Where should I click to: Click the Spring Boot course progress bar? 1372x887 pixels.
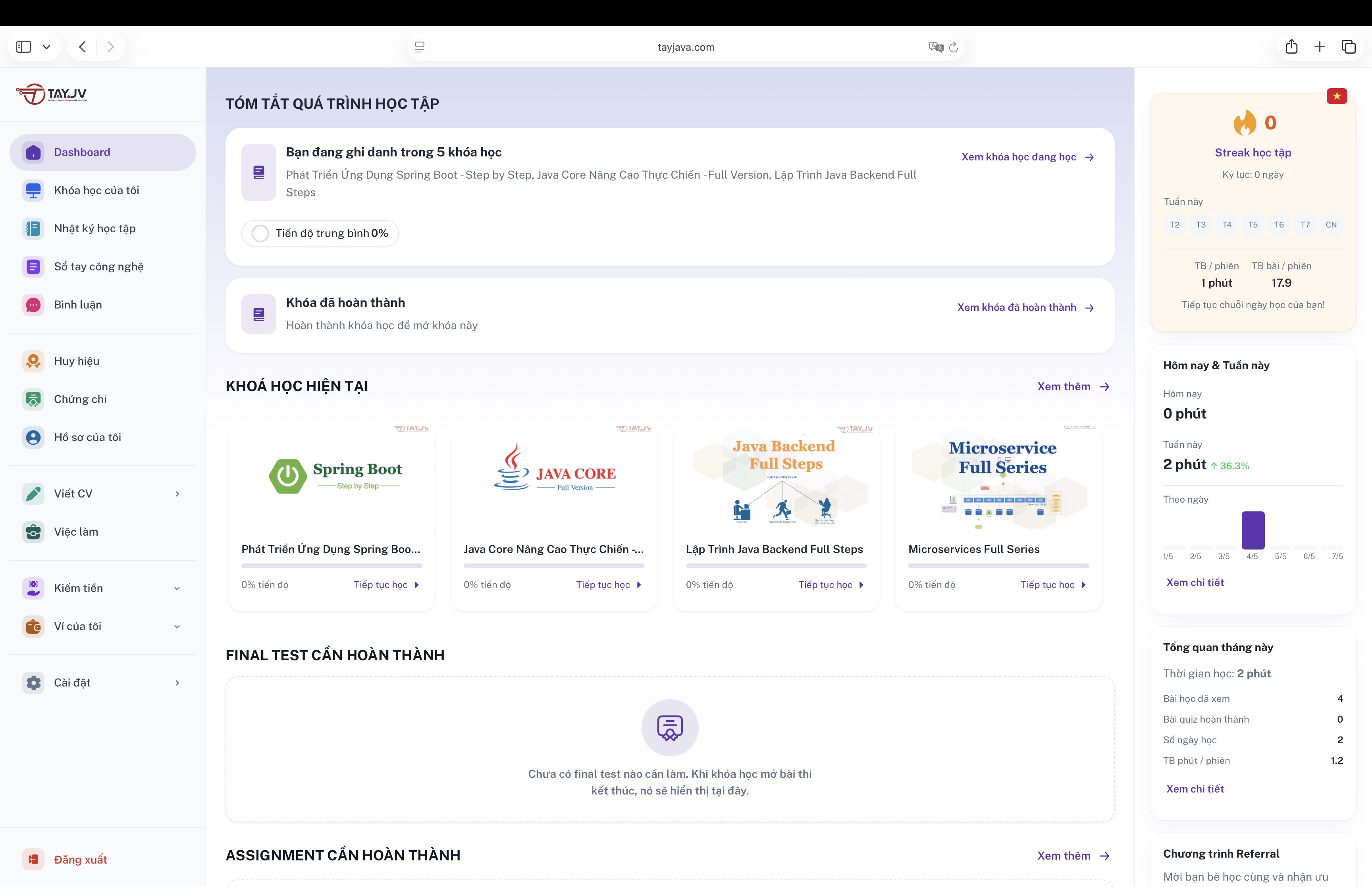tap(331, 566)
